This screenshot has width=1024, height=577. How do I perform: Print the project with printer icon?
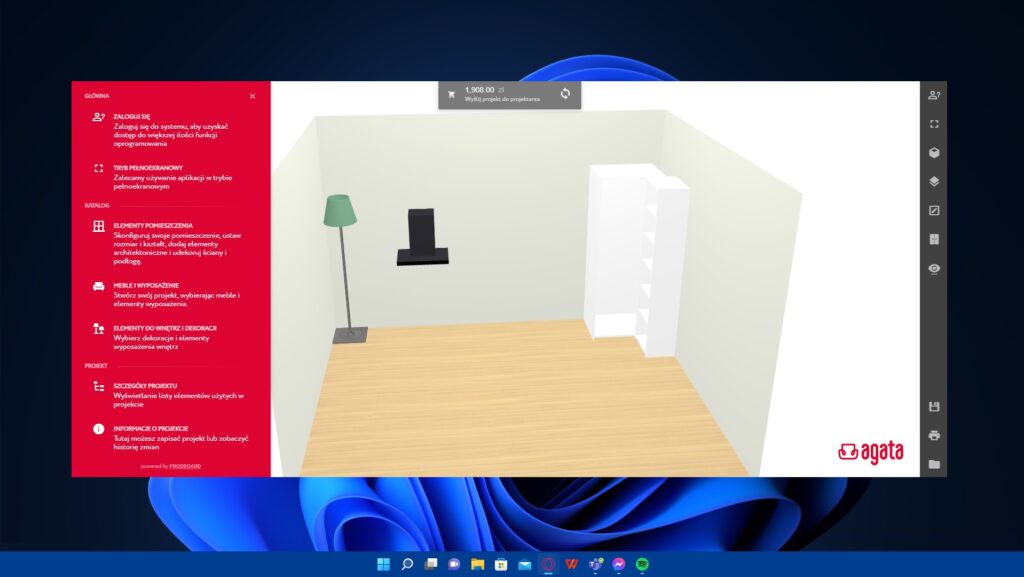tap(934, 435)
